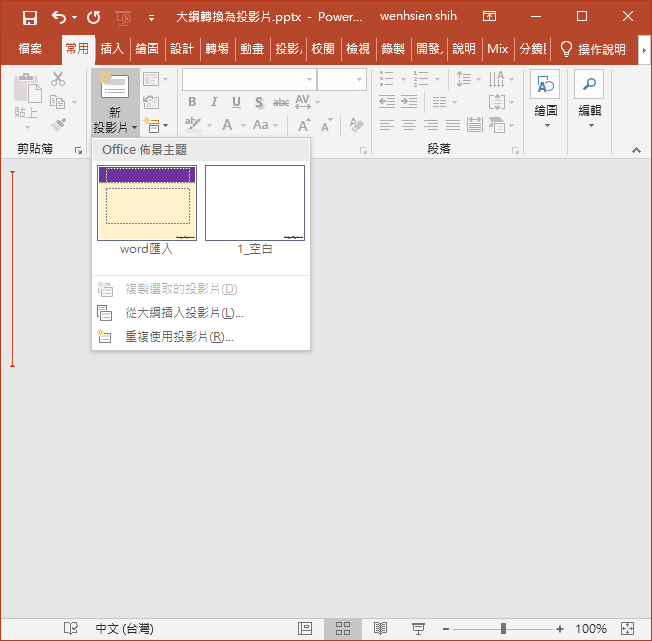
Task: Open the slide Layout dropdown
Action: coord(155,79)
